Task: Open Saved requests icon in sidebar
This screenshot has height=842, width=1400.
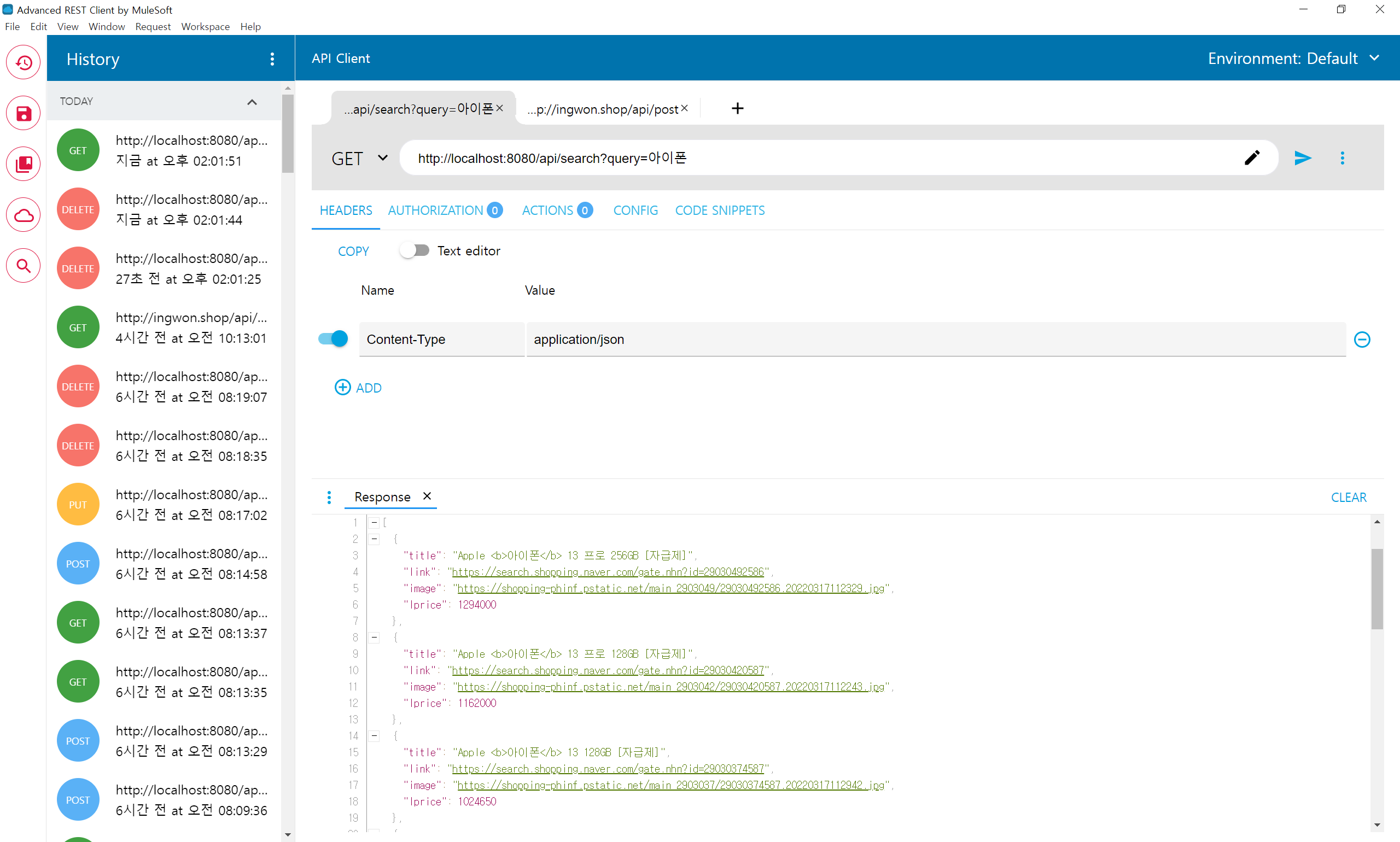Action: [x=24, y=114]
